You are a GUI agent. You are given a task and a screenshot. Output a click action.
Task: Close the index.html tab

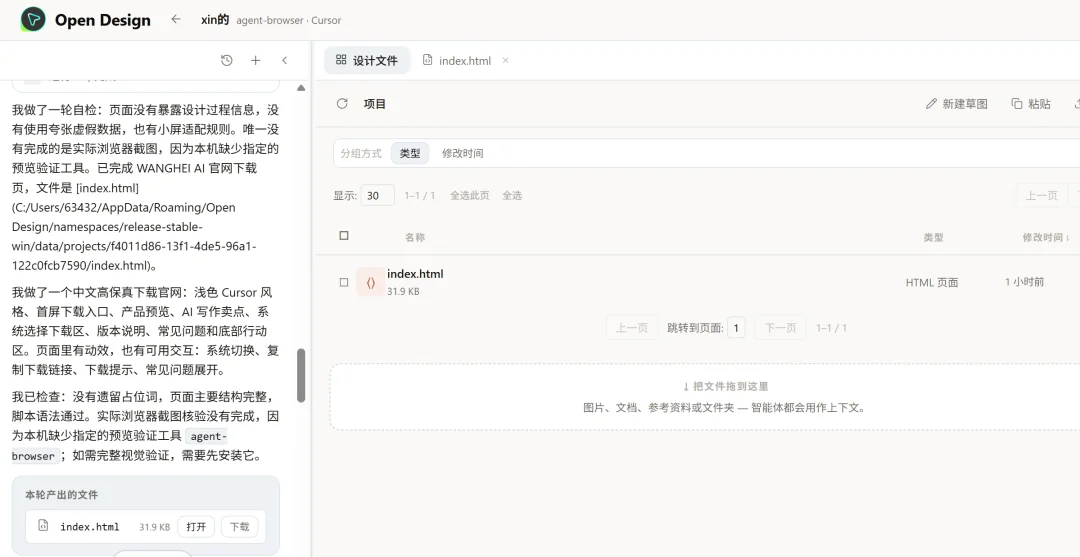506,61
